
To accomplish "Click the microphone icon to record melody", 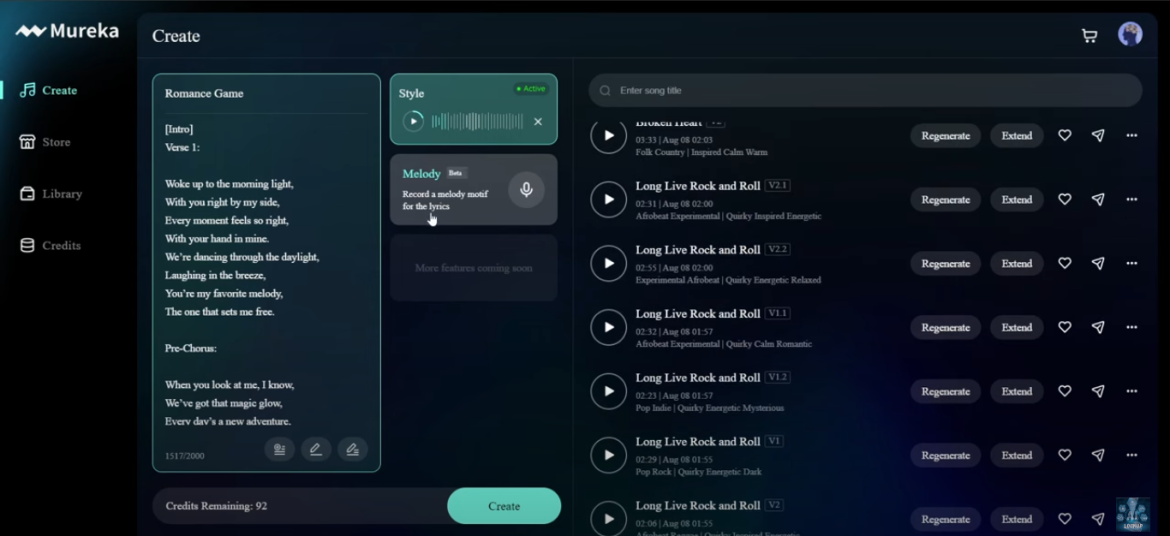I will coord(526,190).
